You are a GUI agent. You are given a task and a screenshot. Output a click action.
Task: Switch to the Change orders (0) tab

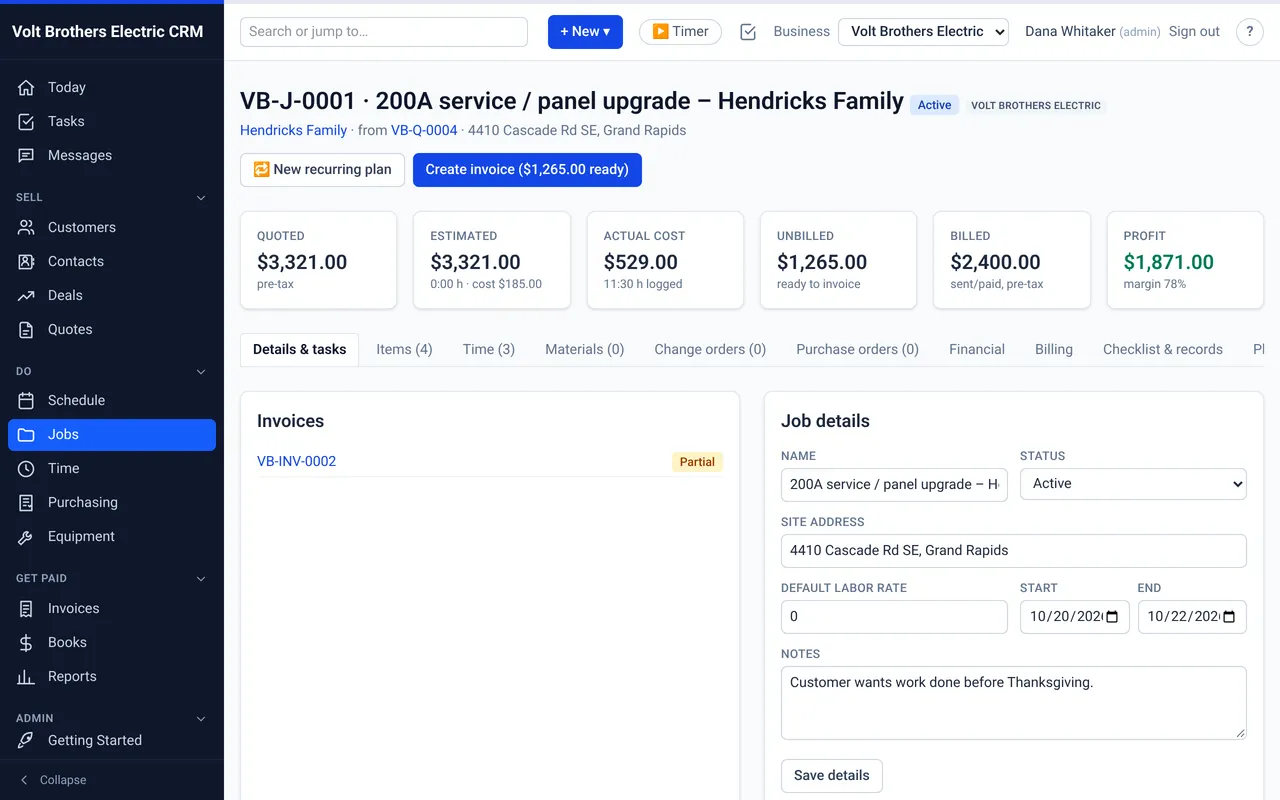710,349
